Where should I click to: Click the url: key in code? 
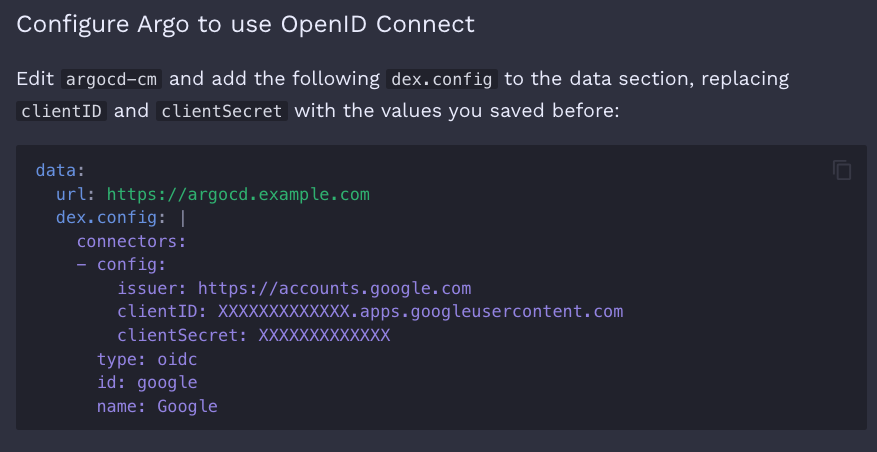click(x=78, y=195)
